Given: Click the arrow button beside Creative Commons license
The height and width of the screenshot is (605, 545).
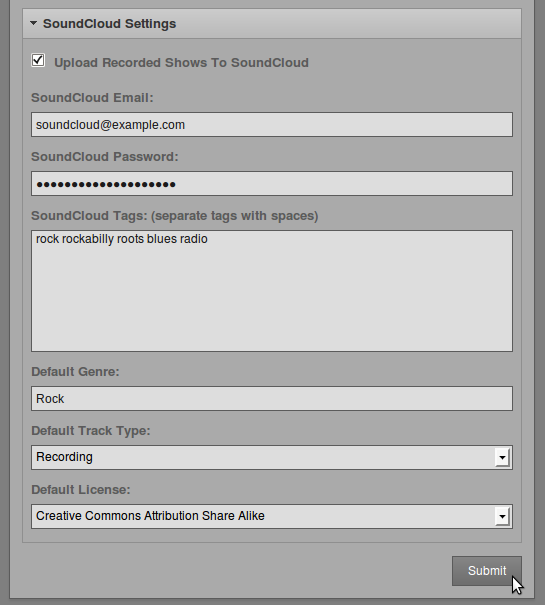Looking at the screenshot, I should click(x=502, y=517).
